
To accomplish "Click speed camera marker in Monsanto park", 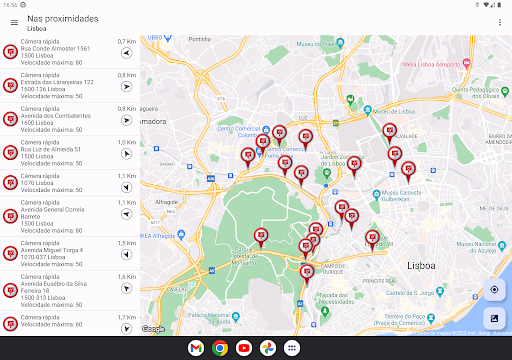I will coord(261,237).
